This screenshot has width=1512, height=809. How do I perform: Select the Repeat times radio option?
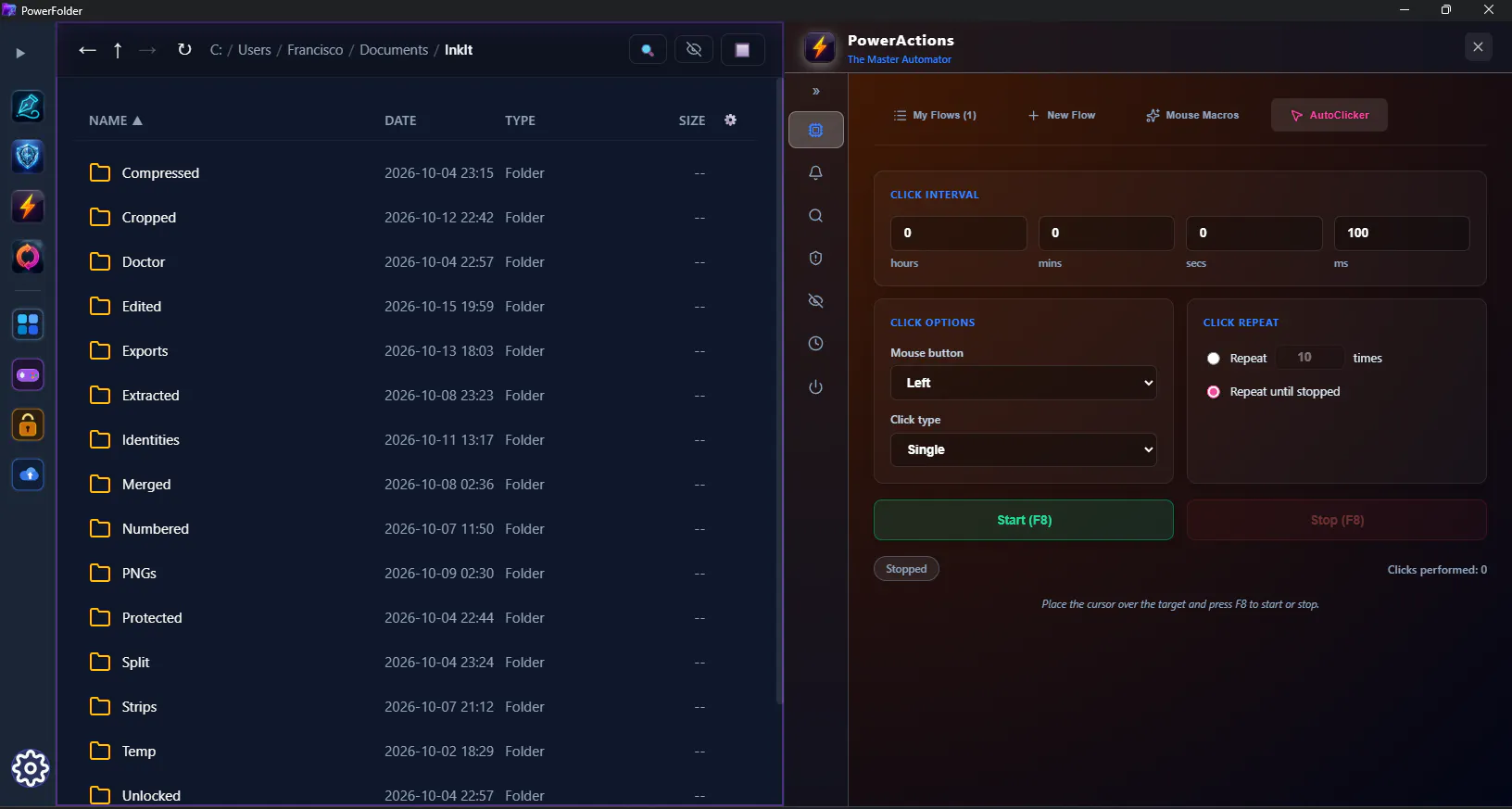tap(1214, 359)
